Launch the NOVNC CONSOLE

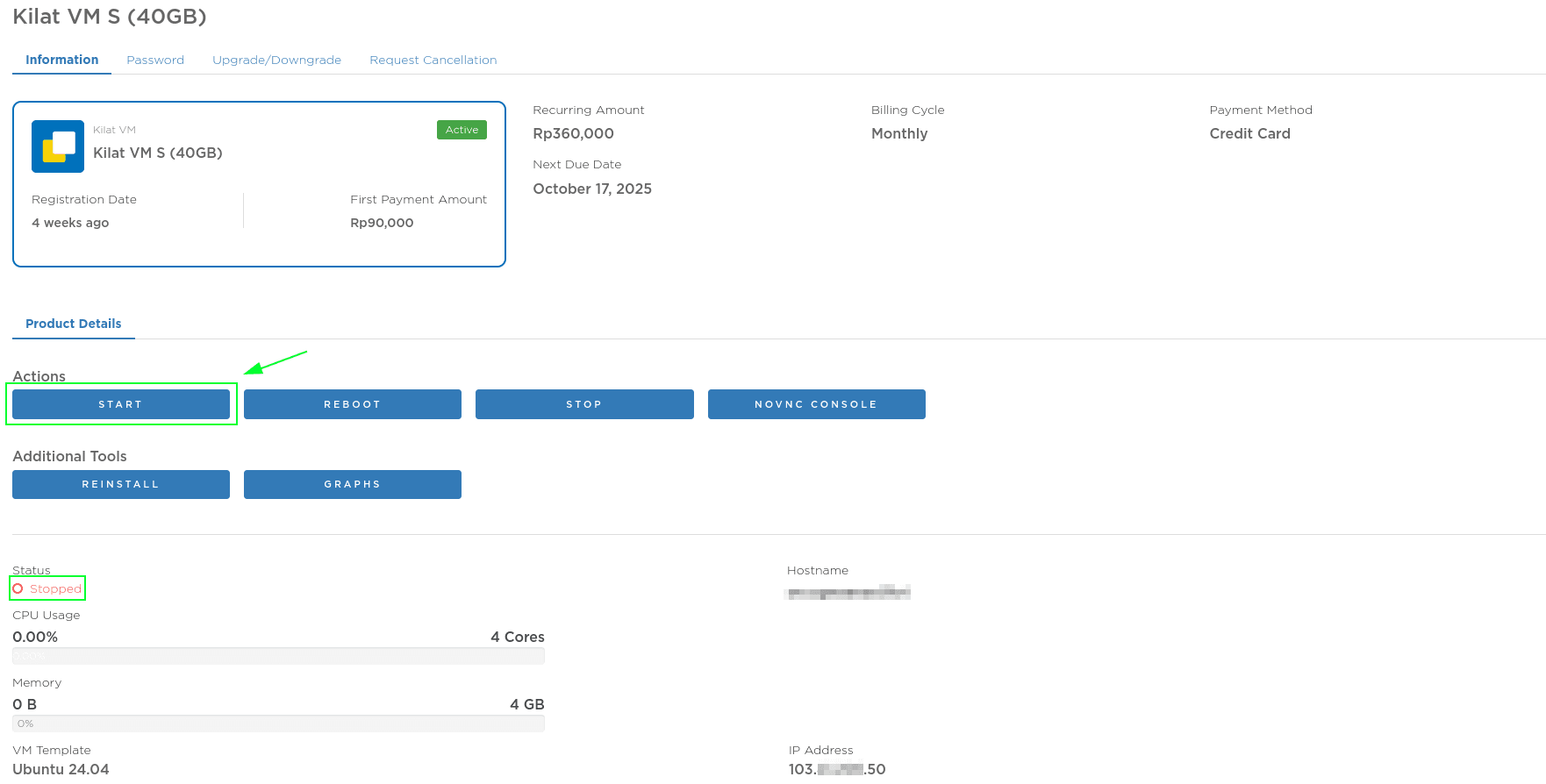816,404
